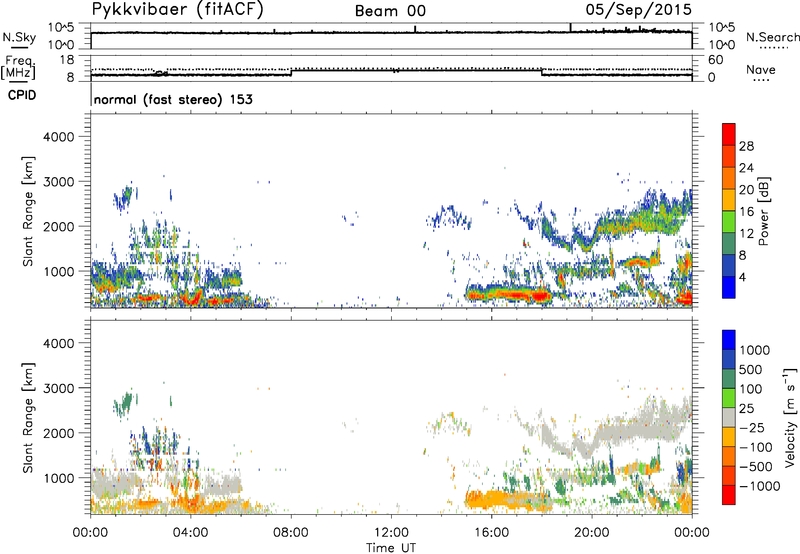The height and width of the screenshot is (554, 800).
Task: Click the 16 value on Power scale
Action: tap(746, 212)
